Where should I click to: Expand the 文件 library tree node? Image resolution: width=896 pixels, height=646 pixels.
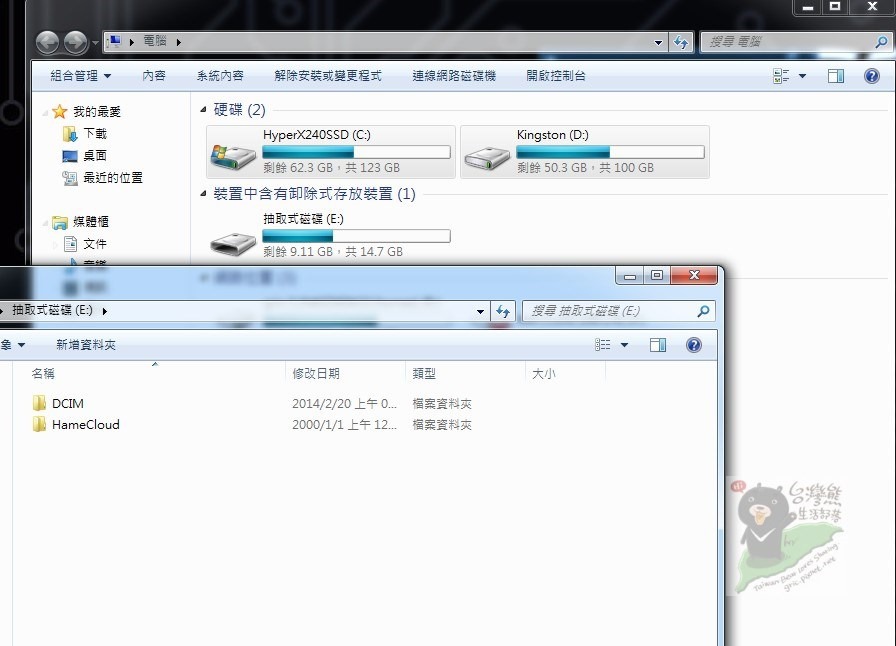(x=55, y=245)
